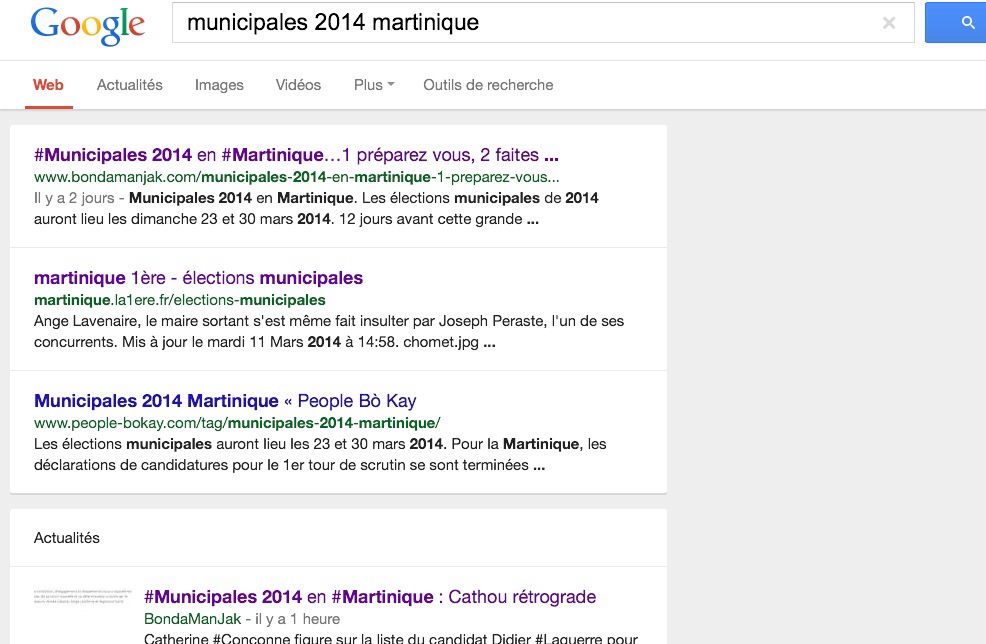Open the Vidéos tab
This screenshot has width=986, height=644.
pyautogui.click(x=298, y=85)
